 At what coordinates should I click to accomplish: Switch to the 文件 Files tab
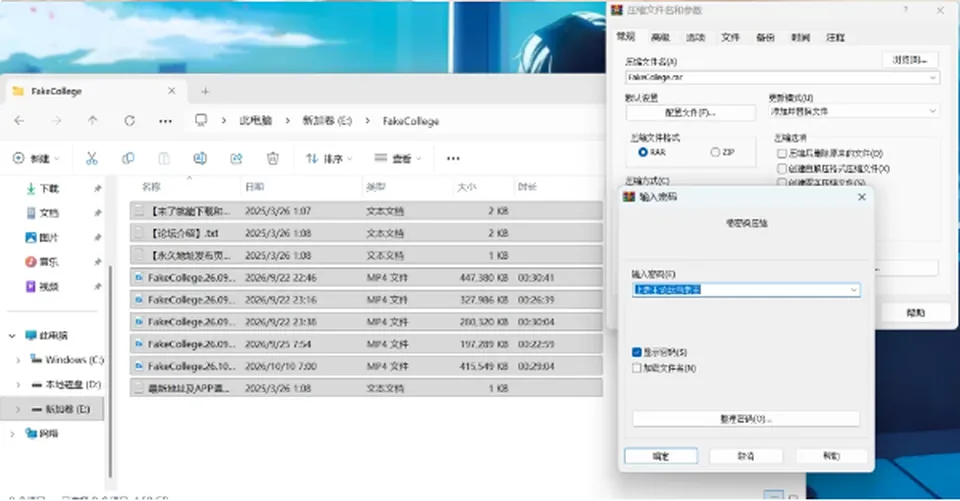click(730, 37)
